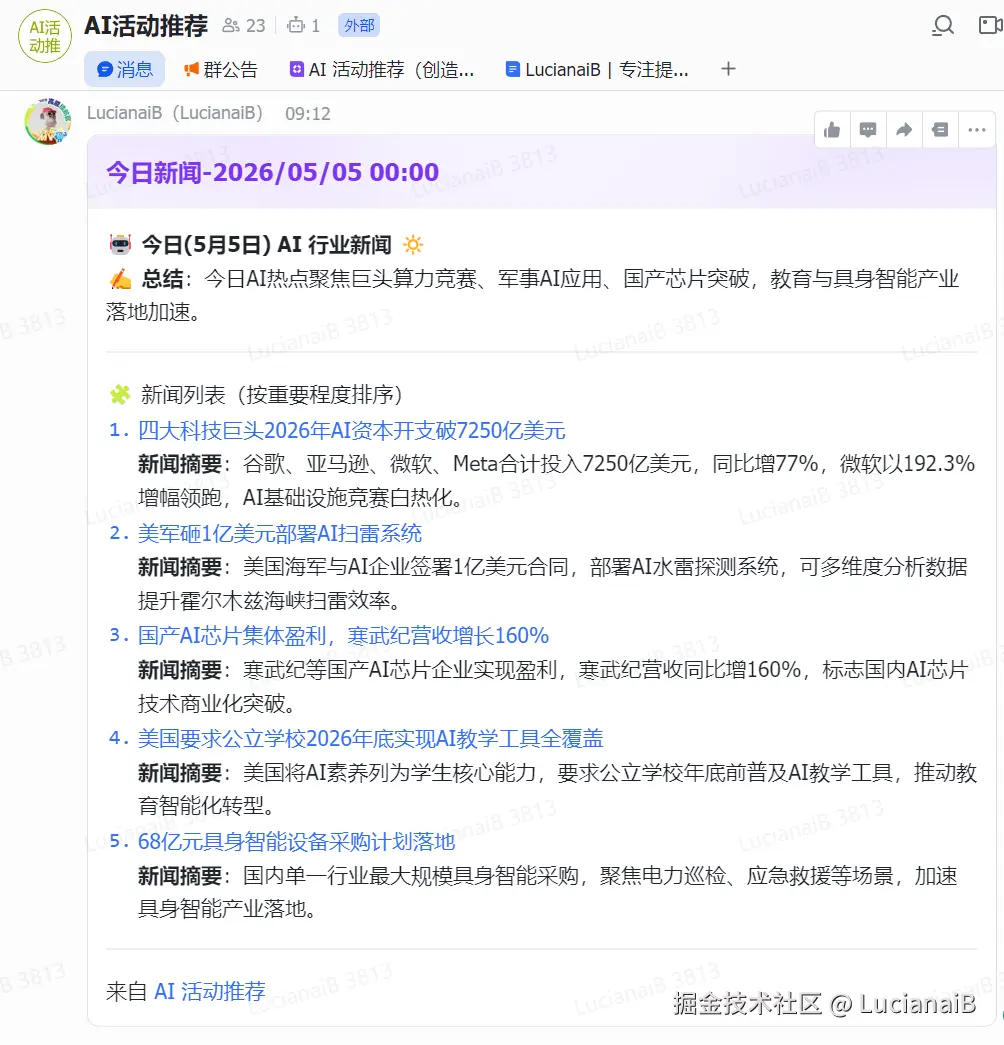The image size is (1004, 1045).
Task: Add a new tab with plus icon
Action: point(728,69)
